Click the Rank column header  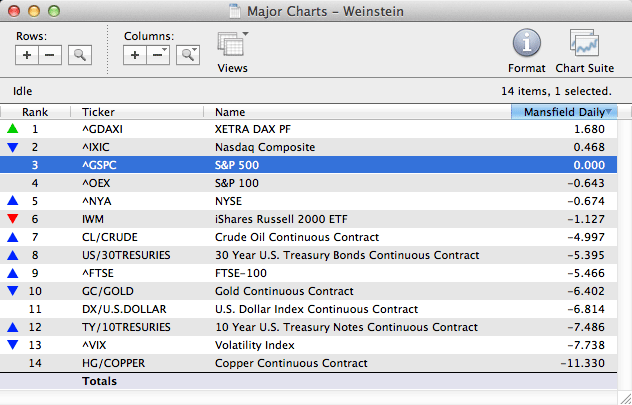click(x=36, y=112)
